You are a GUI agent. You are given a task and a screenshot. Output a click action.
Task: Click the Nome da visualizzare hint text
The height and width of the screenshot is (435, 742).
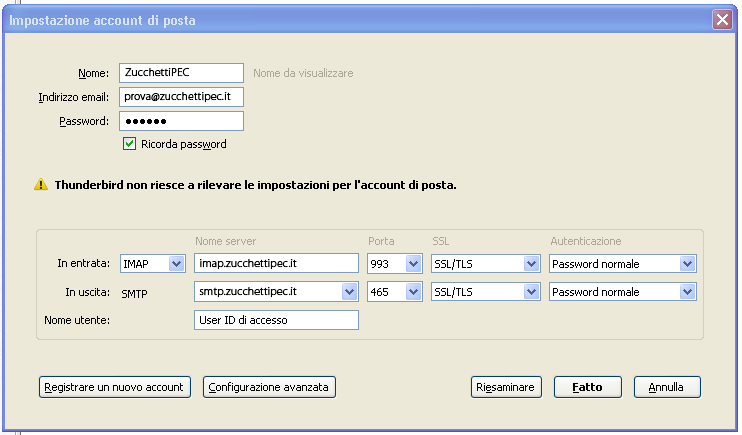(303, 73)
